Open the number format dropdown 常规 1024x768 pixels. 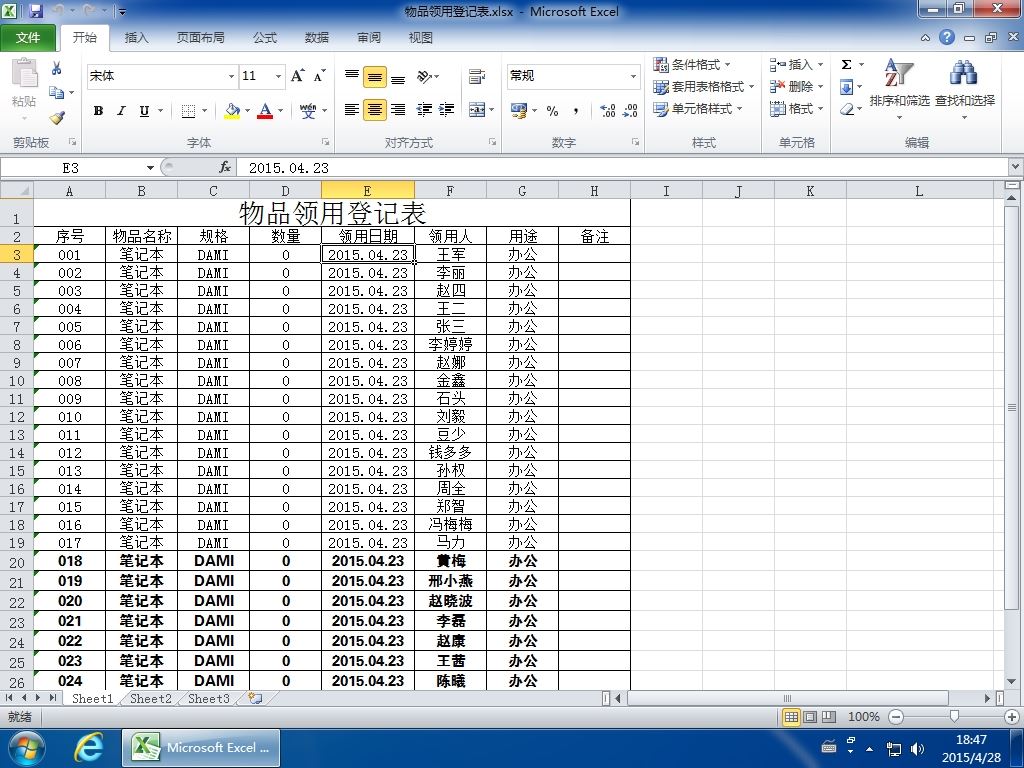click(633, 76)
